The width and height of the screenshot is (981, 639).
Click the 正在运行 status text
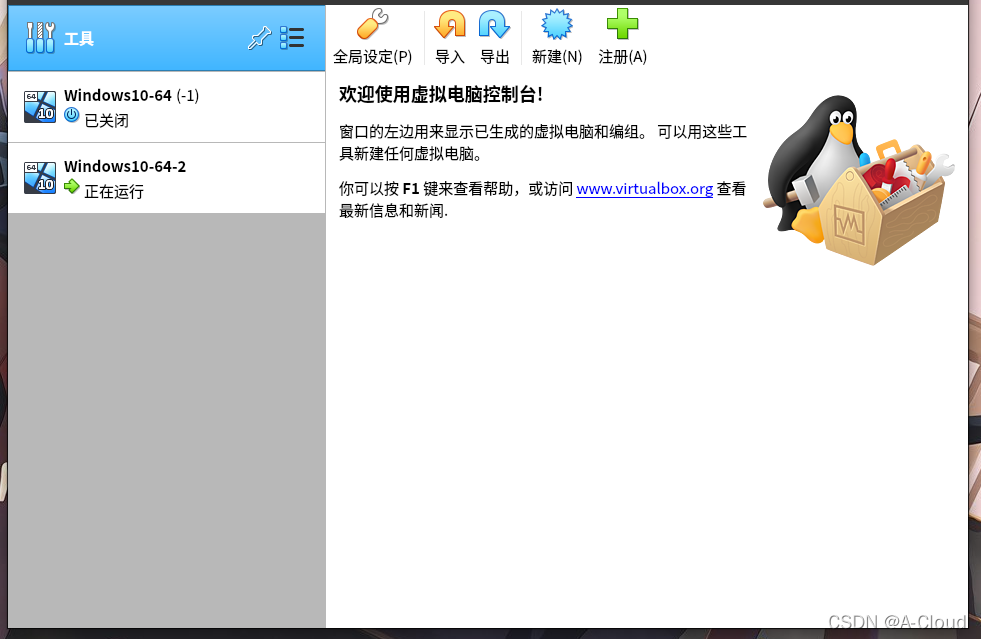[x=114, y=192]
